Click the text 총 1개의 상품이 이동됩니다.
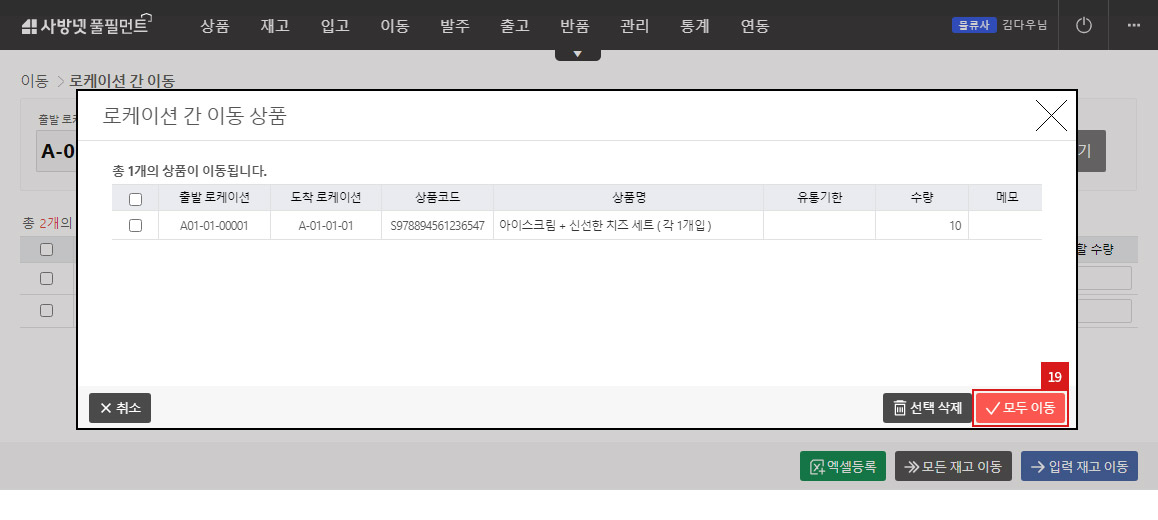 pyautogui.click(x=189, y=171)
